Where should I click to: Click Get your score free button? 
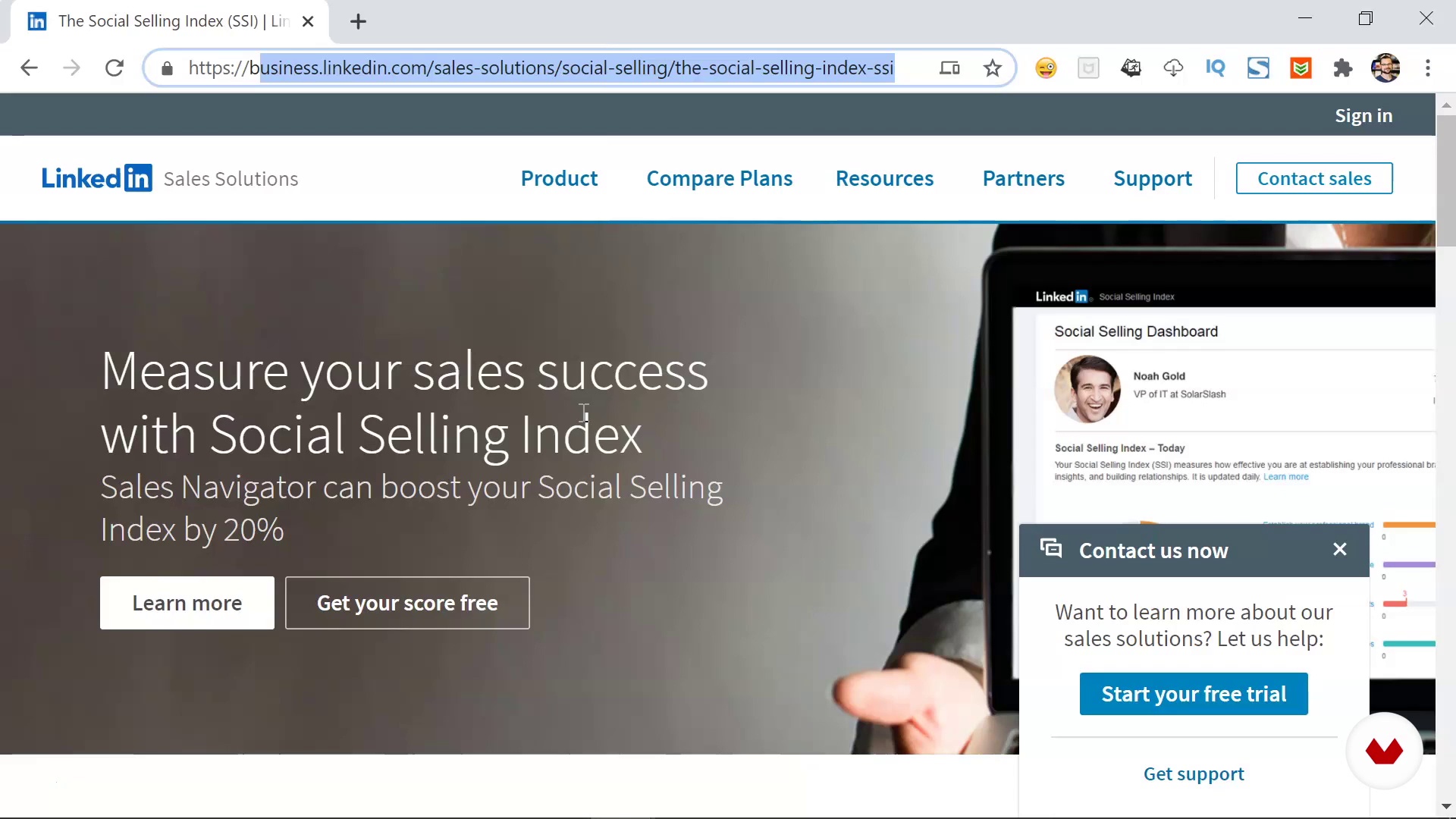(x=407, y=603)
